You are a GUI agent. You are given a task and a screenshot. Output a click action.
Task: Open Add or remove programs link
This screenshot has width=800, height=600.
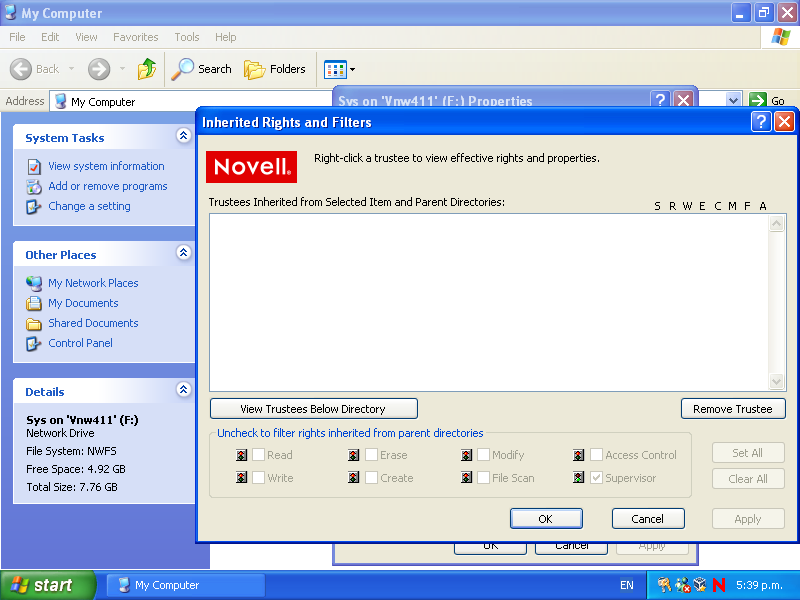(x=108, y=186)
